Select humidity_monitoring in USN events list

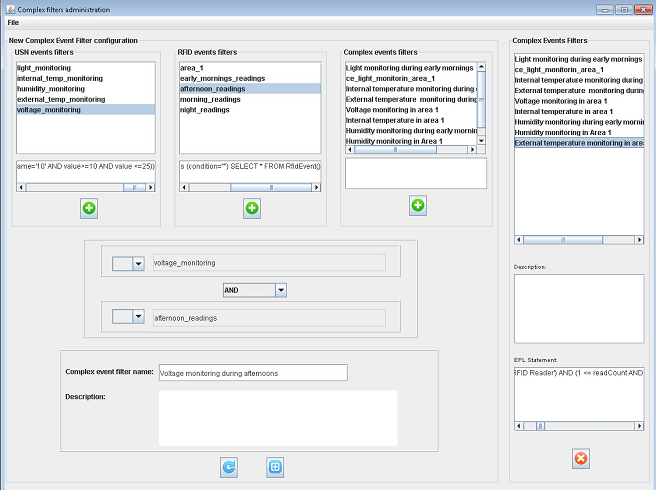[x=51, y=89]
